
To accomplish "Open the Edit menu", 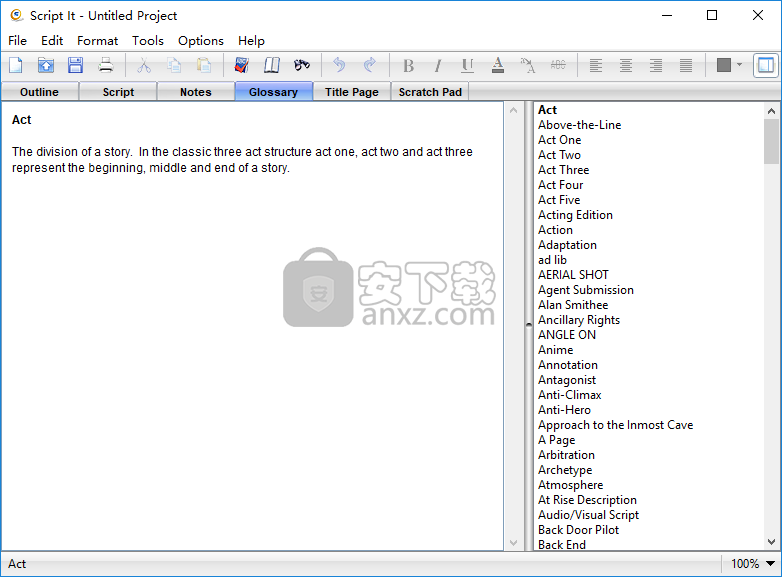I will 52,40.
